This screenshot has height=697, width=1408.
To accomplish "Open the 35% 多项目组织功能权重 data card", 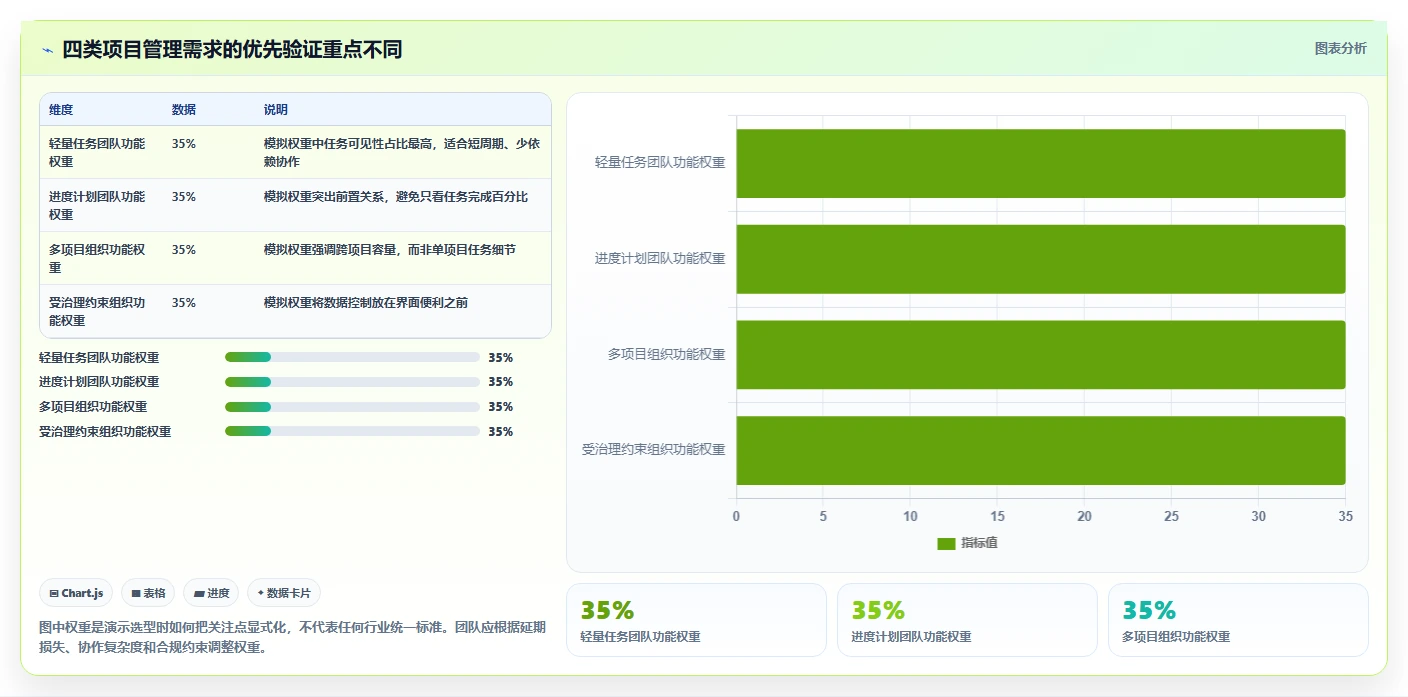I will [x=1238, y=620].
